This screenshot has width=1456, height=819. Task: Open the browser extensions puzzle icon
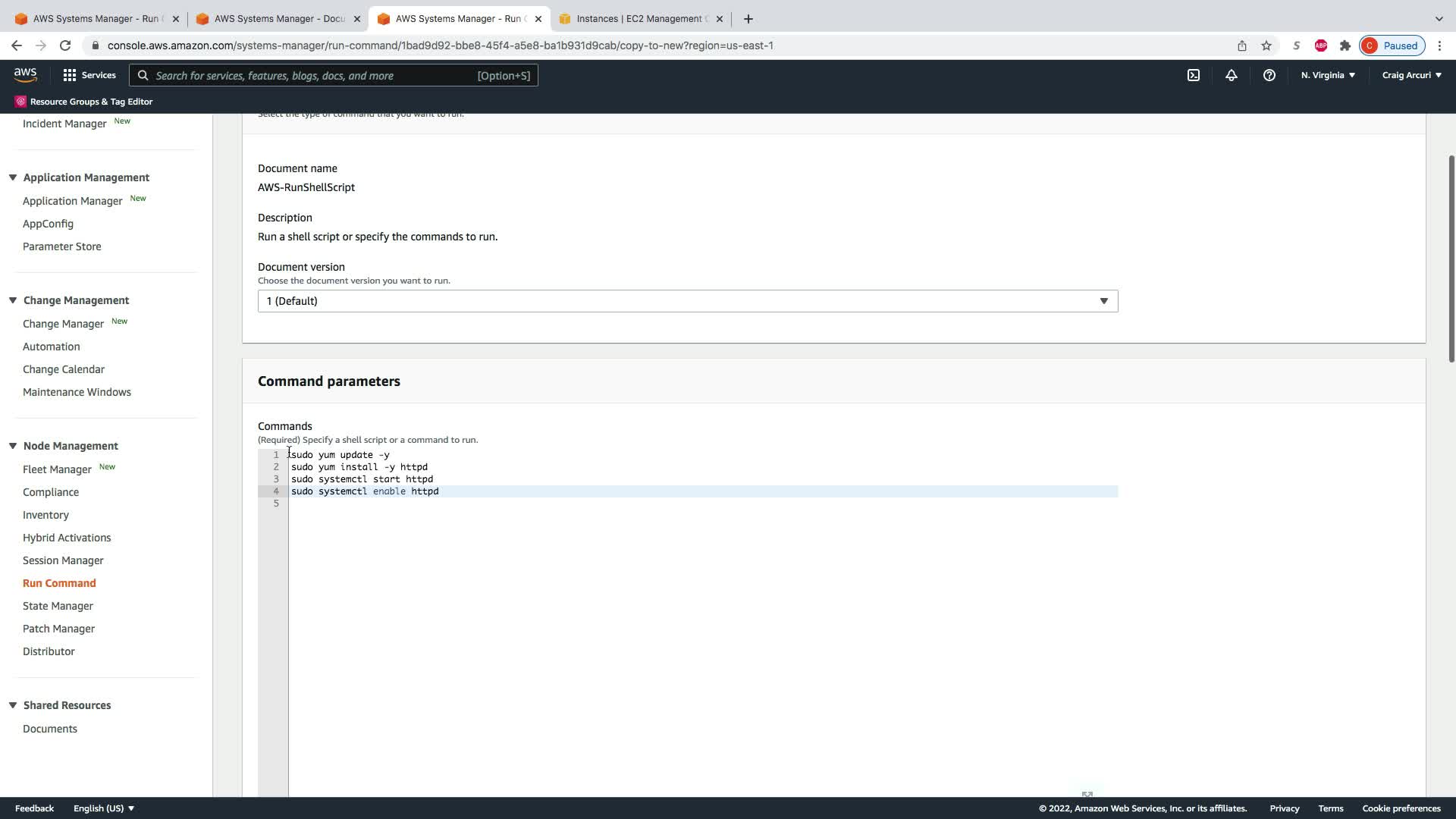coord(1345,45)
